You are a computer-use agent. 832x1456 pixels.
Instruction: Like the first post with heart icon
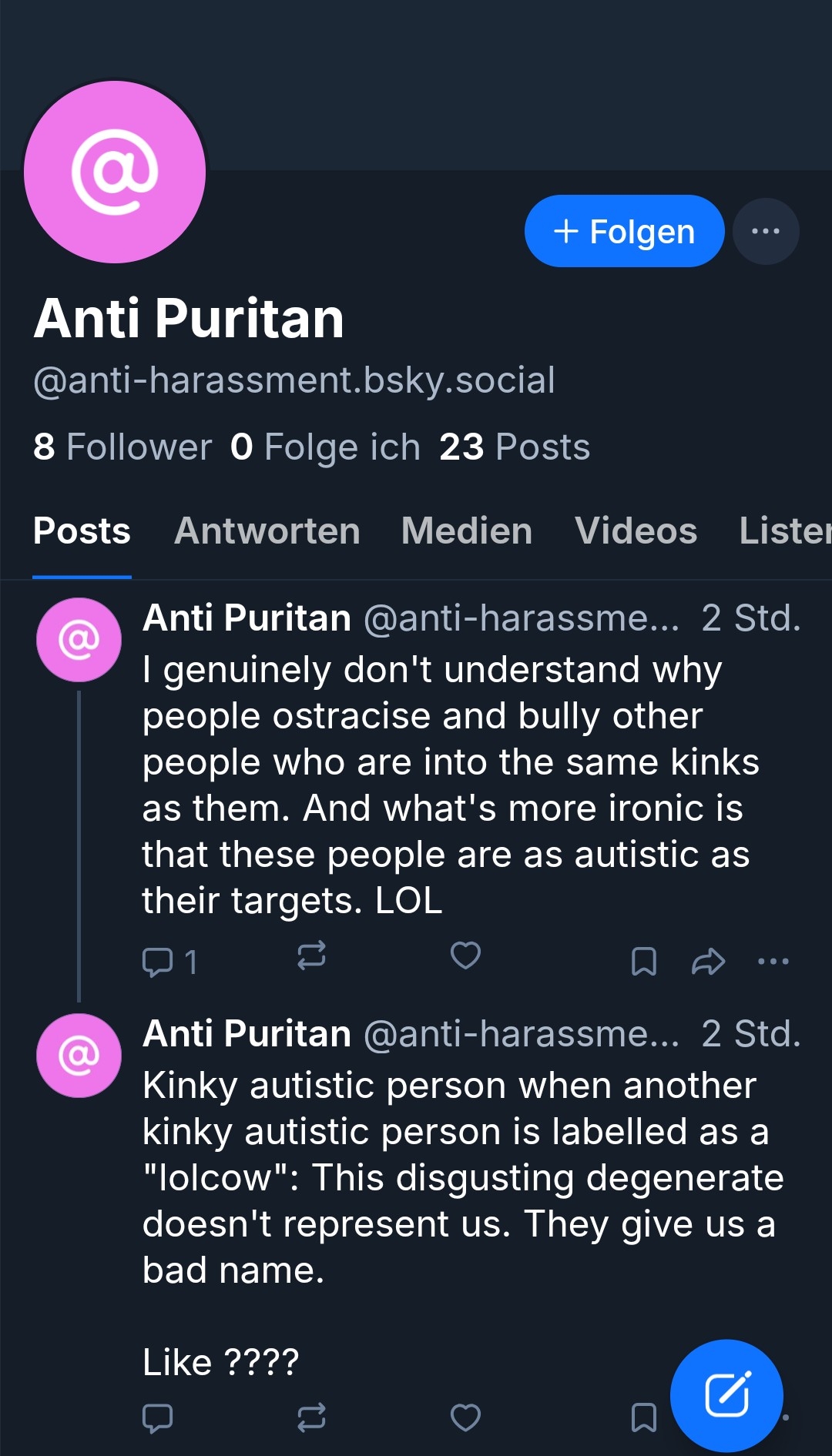(465, 956)
